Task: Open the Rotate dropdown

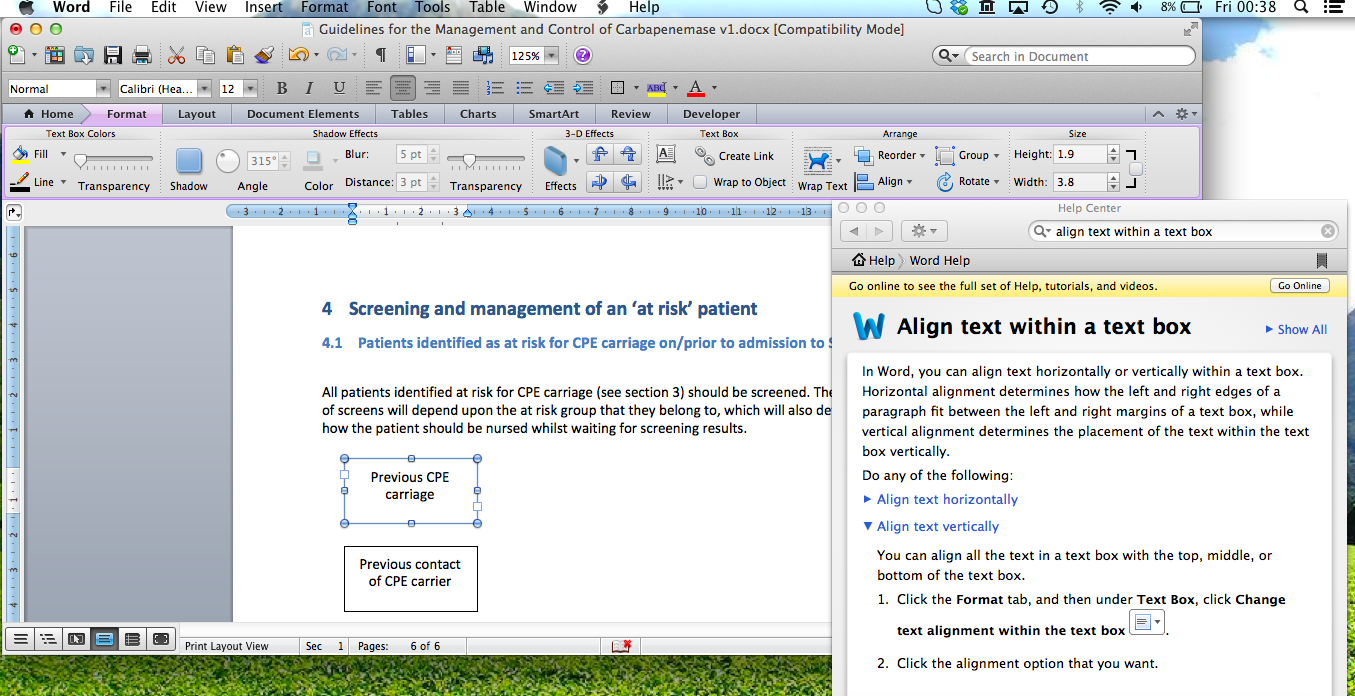Action: (968, 182)
